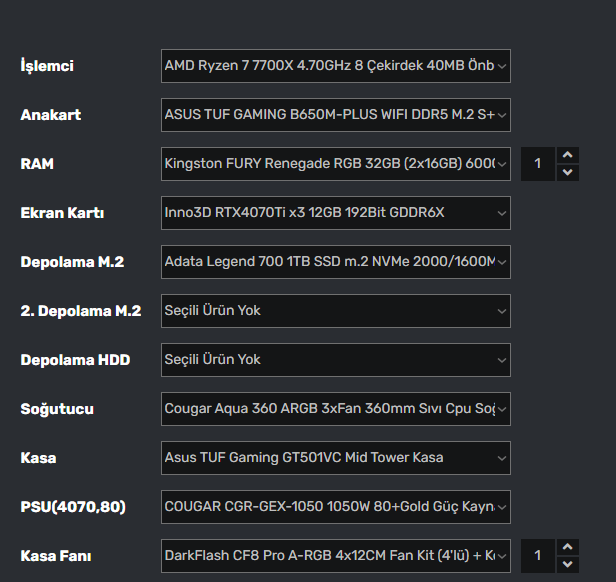Select a drive in Depolama HDD dropdown
The height and width of the screenshot is (582, 616).
(x=335, y=360)
